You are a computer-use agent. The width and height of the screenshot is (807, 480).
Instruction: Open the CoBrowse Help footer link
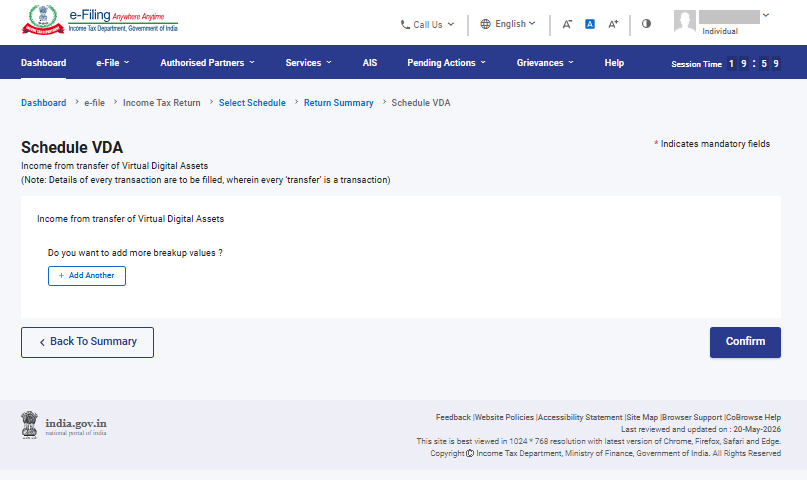pyautogui.click(x=753, y=417)
